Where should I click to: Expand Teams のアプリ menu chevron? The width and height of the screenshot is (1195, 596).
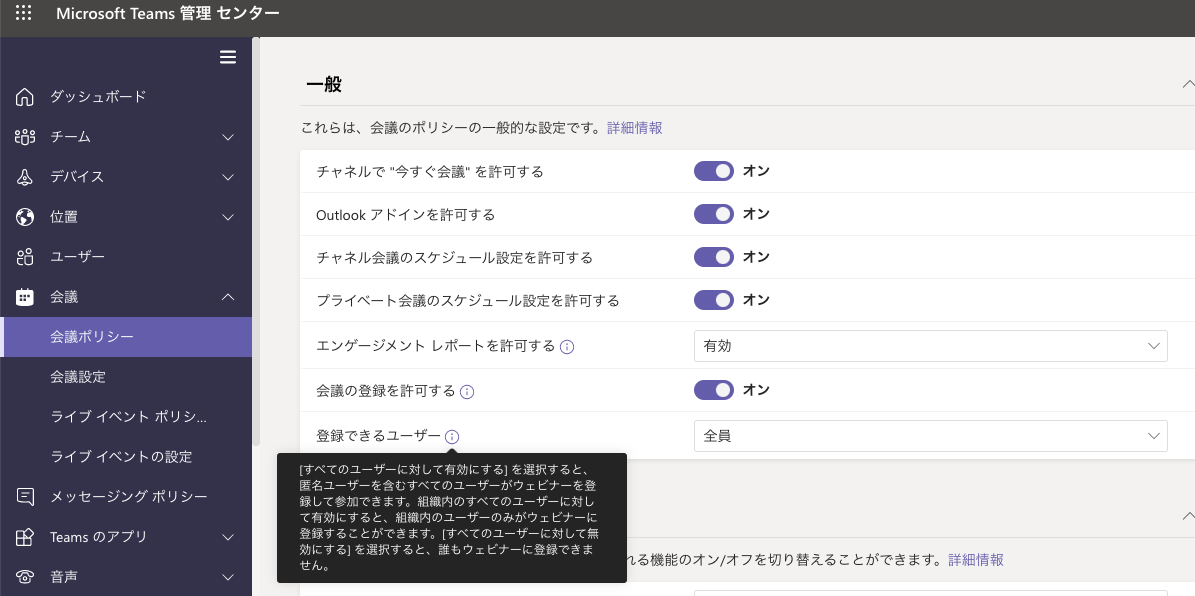228,537
